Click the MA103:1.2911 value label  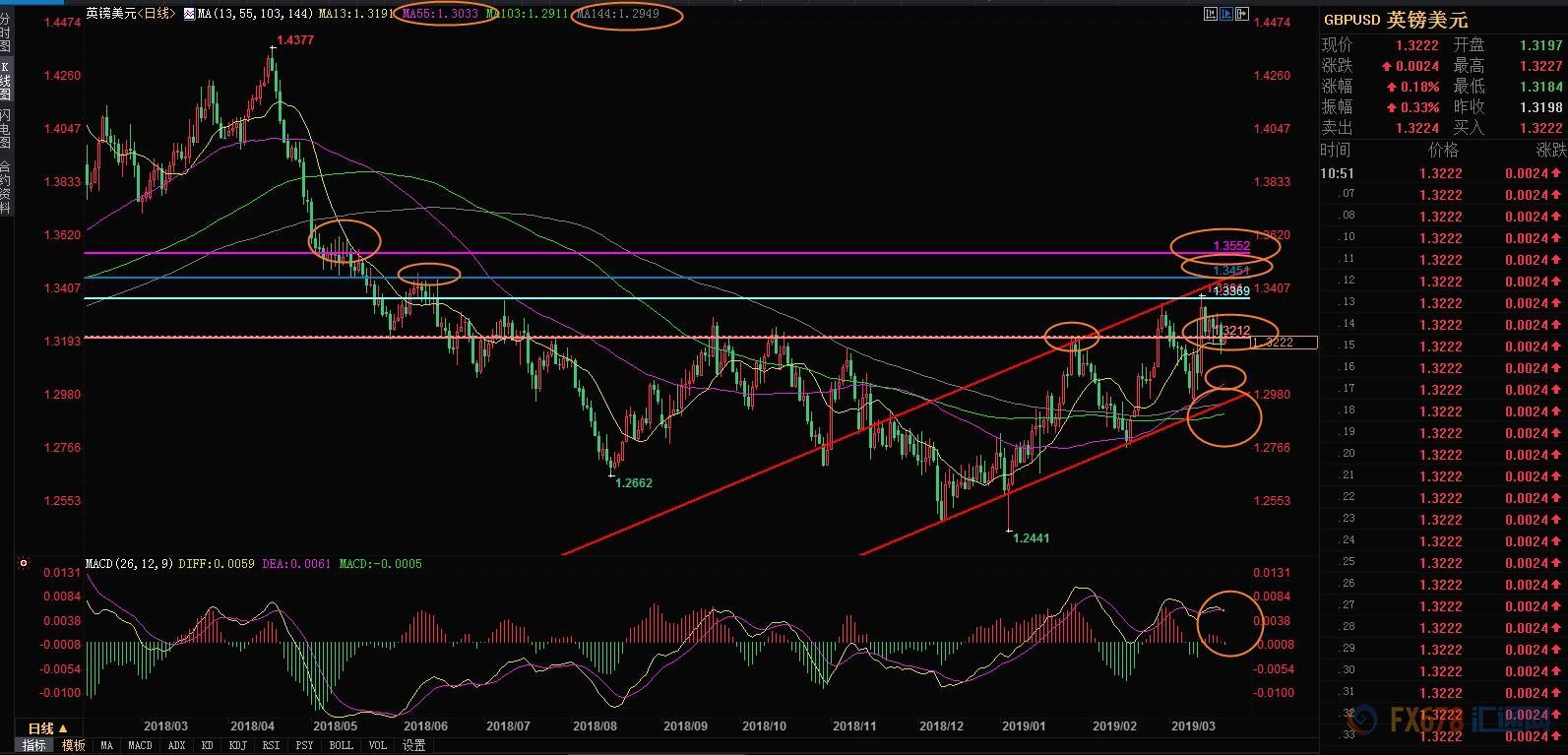point(527,15)
